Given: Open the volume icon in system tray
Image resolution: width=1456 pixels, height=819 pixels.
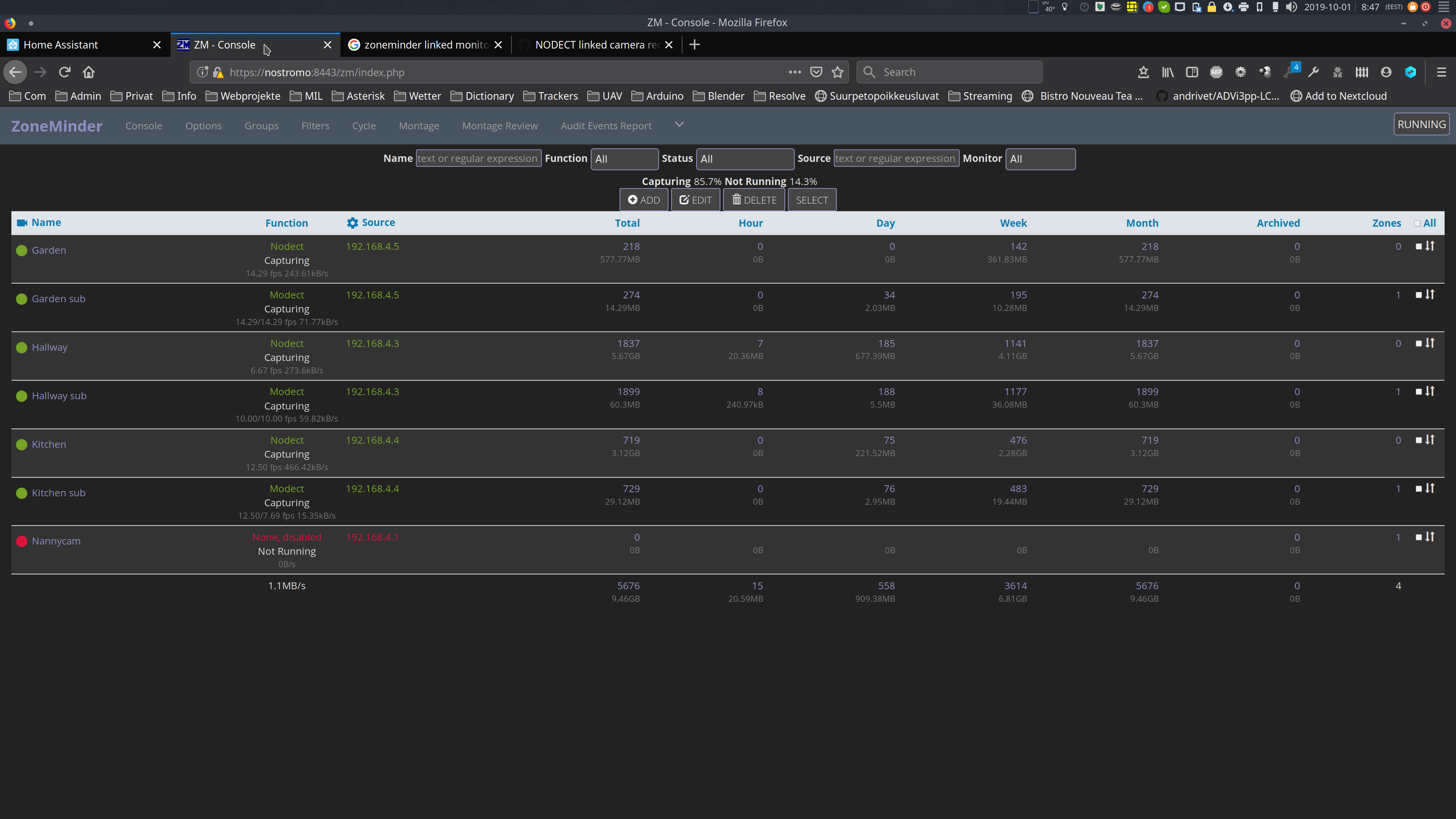Looking at the screenshot, I should tap(1291, 7).
